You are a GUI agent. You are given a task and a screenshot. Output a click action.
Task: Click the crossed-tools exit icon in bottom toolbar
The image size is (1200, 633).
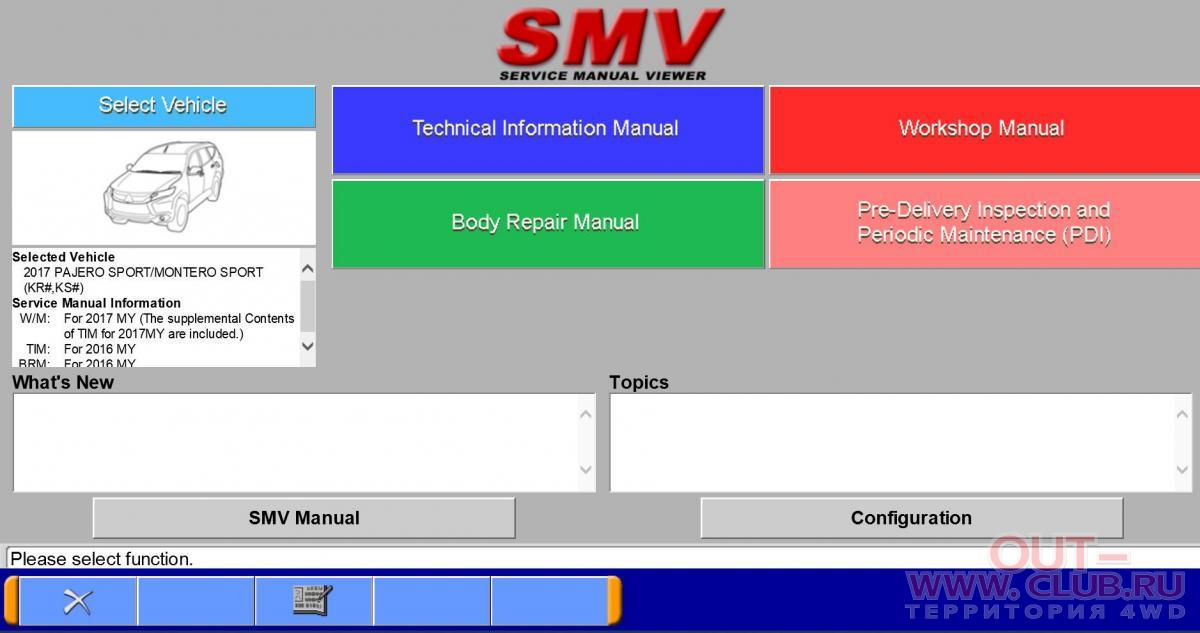coord(78,601)
